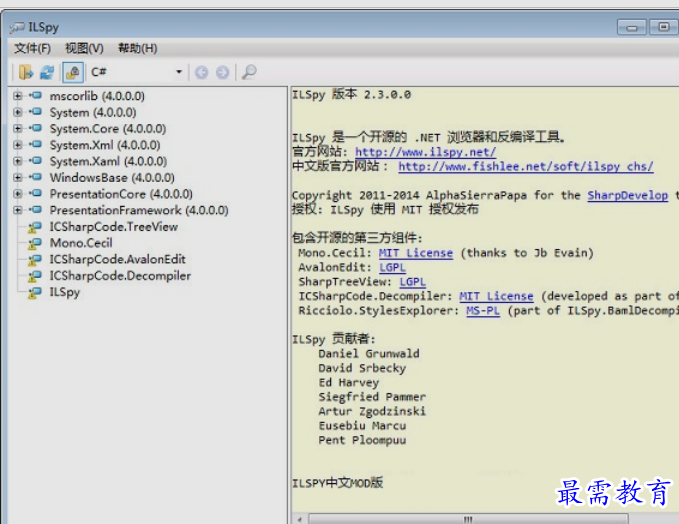The height and width of the screenshot is (524, 679).
Task: Select mscorlib (4.0.0.0) in the tree
Action: 97,96
